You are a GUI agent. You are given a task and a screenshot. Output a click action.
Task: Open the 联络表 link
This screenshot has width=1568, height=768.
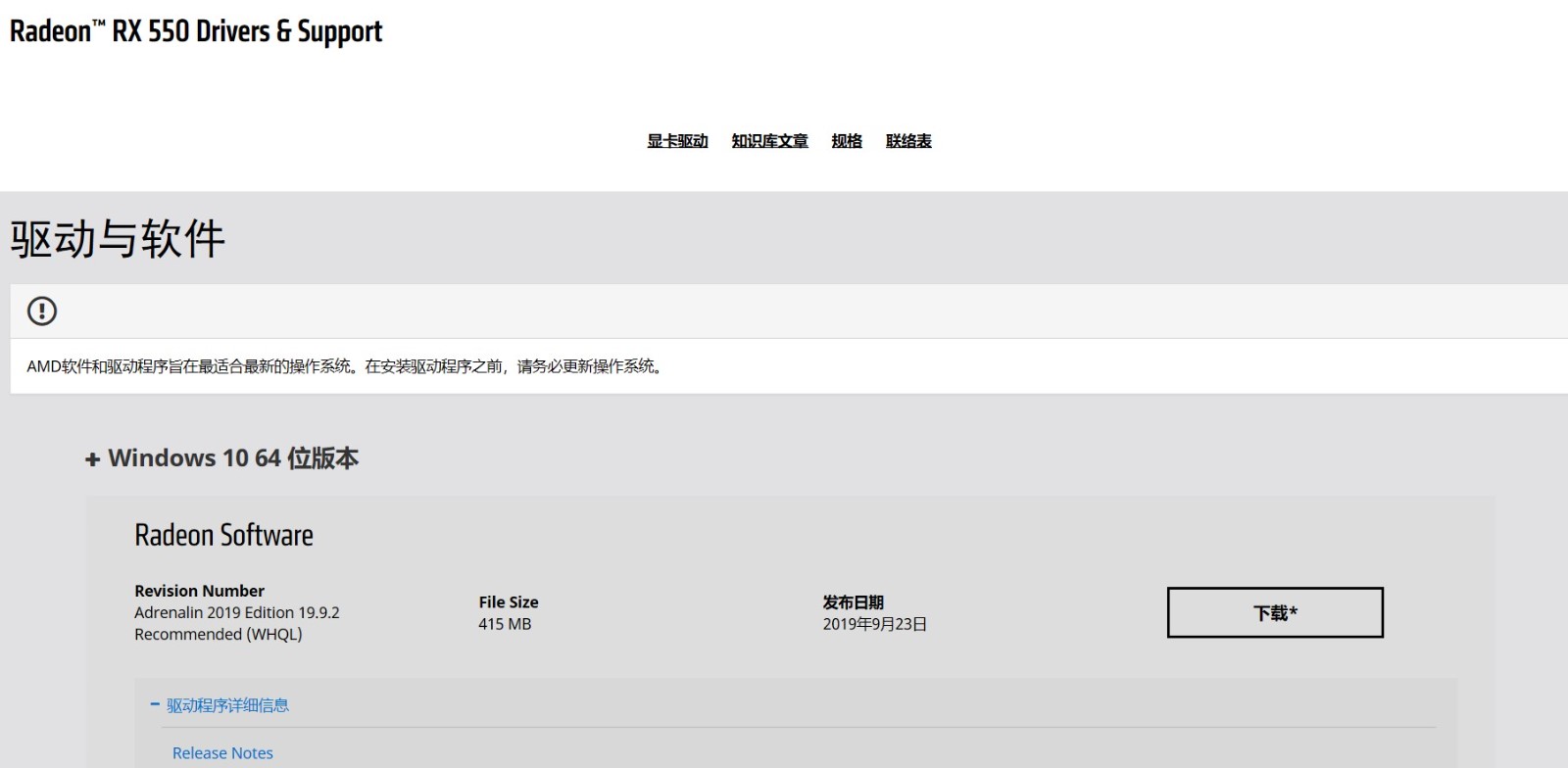coord(908,141)
